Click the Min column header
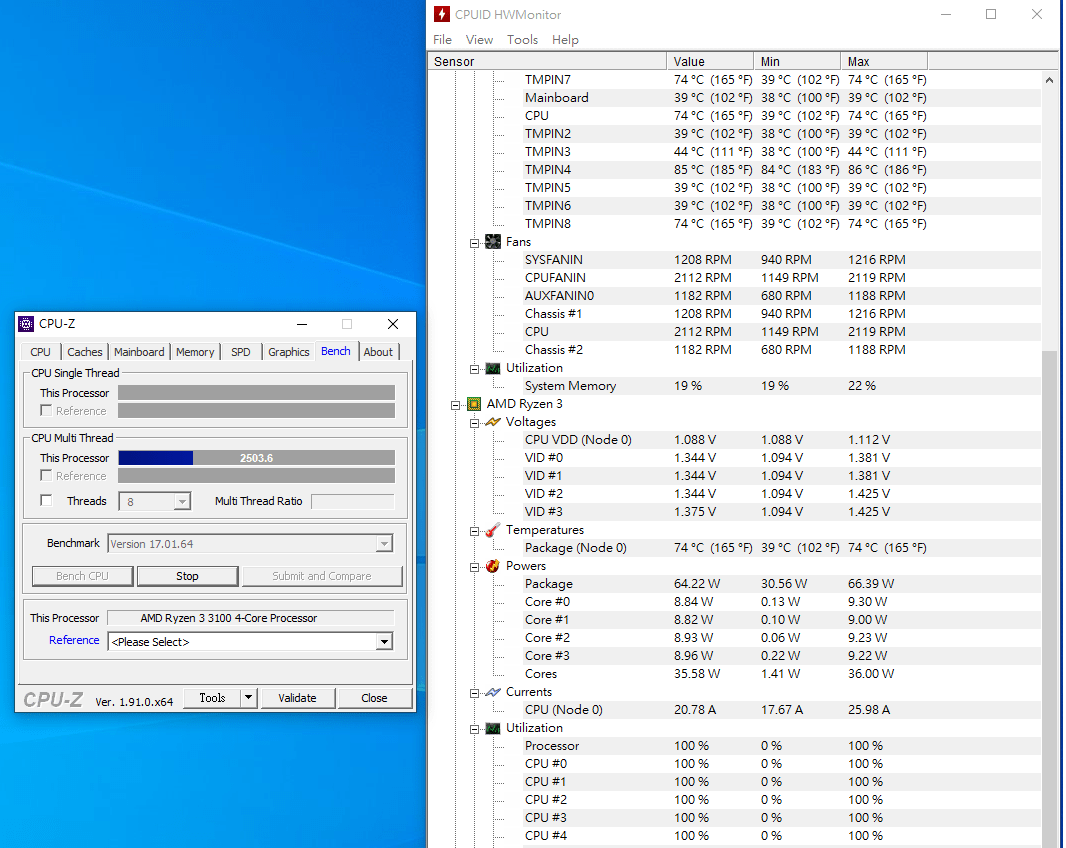 [797, 61]
